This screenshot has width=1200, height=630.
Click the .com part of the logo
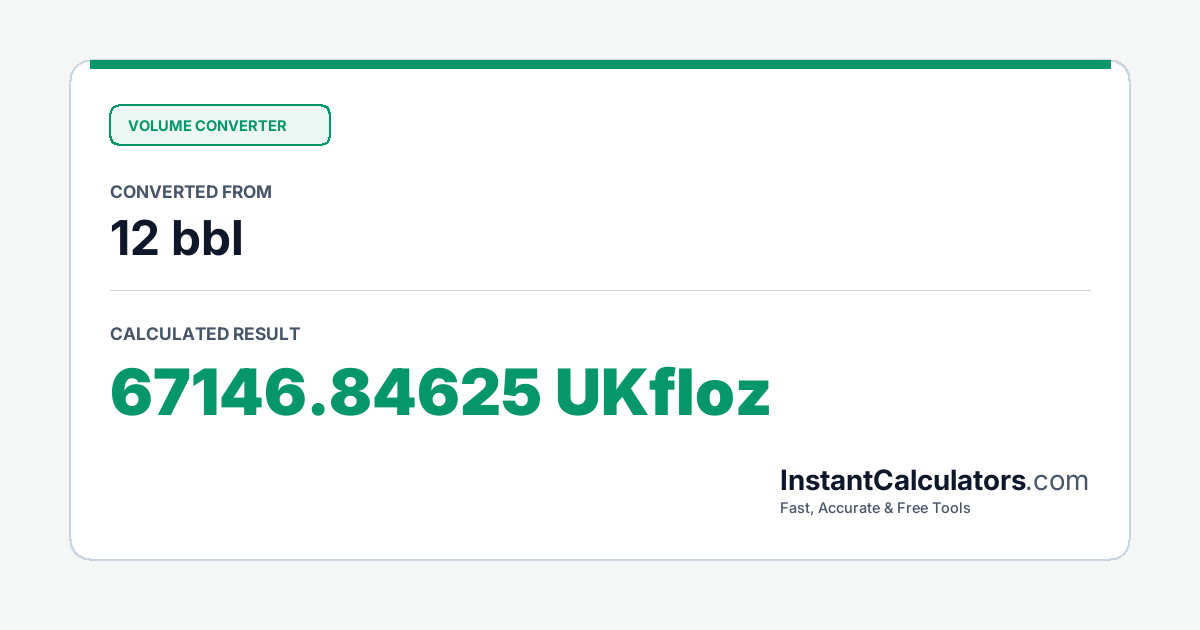pyautogui.click(x=1058, y=481)
